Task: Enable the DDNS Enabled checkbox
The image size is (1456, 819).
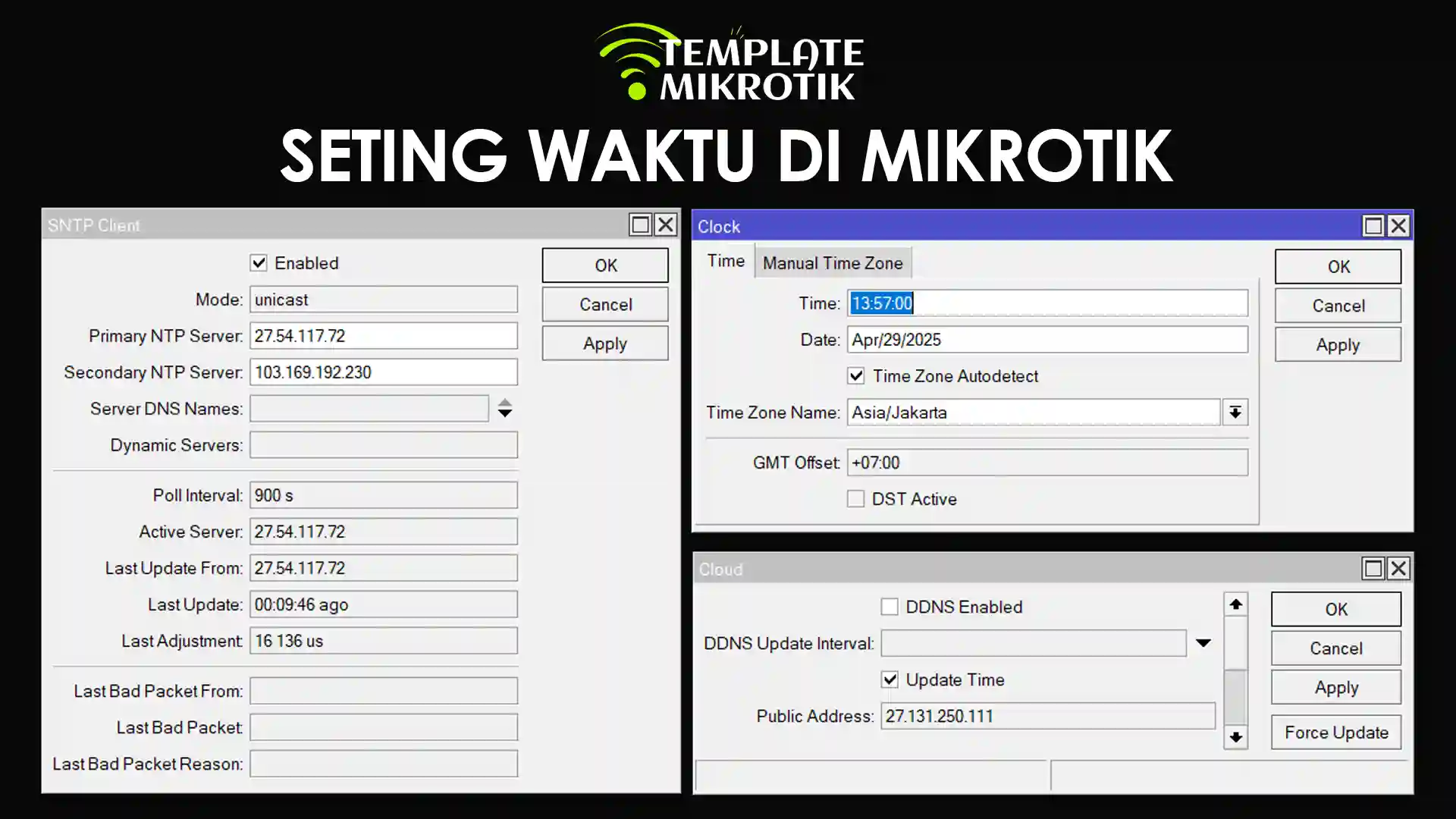Action: click(x=890, y=607)
